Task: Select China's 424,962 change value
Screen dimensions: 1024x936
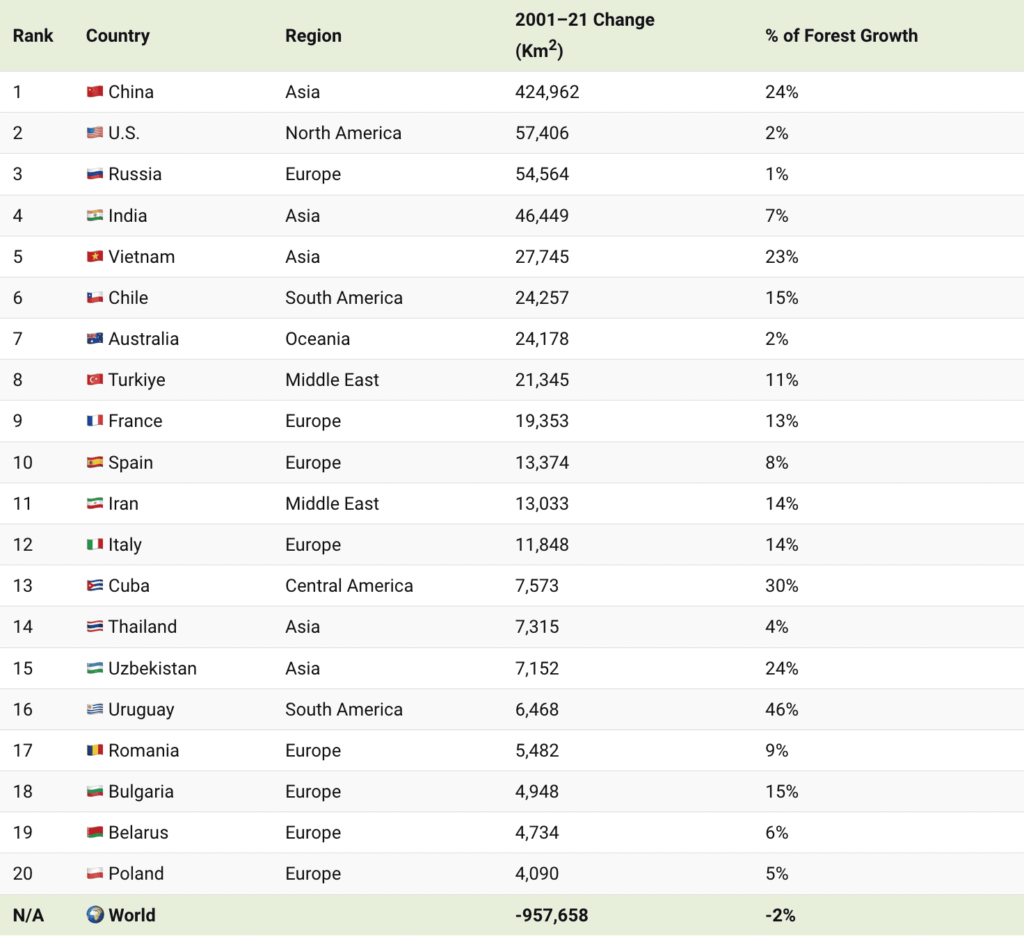Action: tap(547, 92)
